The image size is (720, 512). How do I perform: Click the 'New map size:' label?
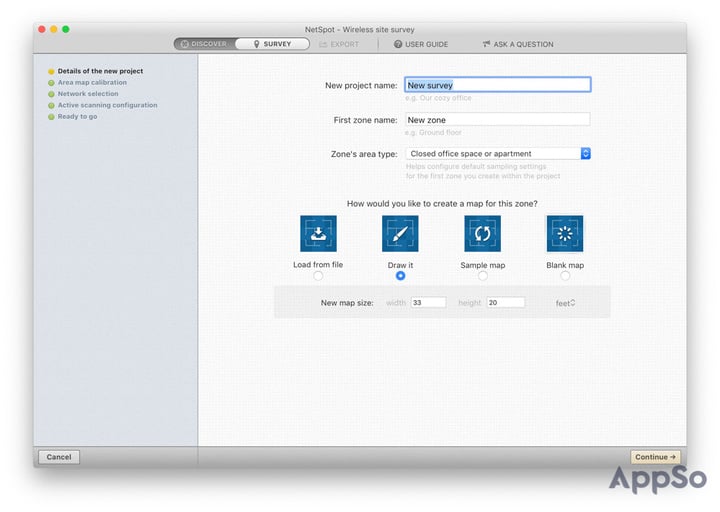point(347,303)
